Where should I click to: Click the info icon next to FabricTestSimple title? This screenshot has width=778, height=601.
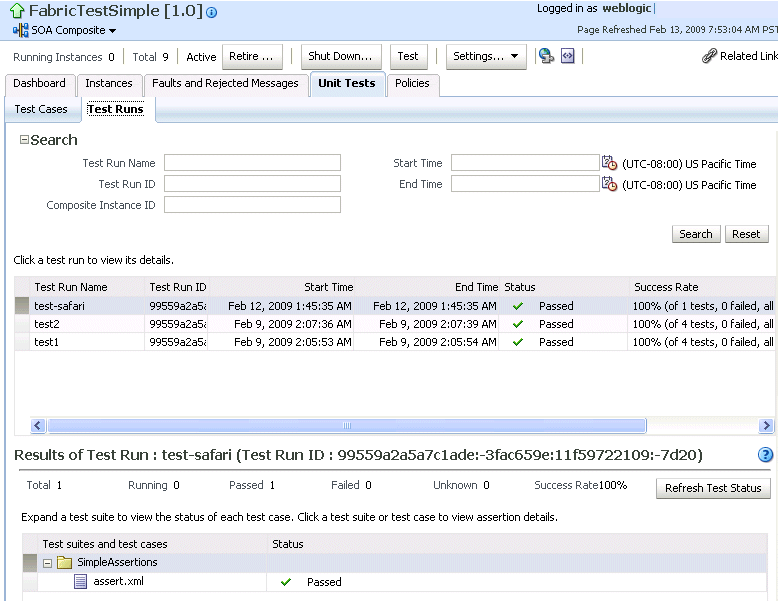coord(211,13)
